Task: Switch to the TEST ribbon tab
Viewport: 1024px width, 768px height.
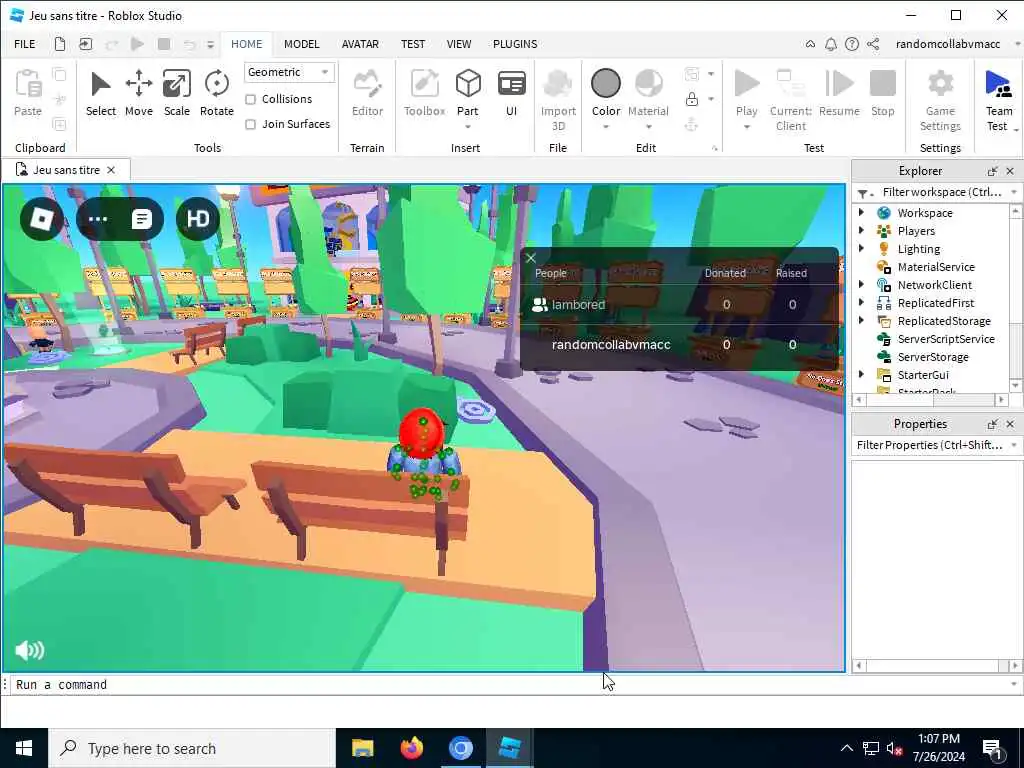Action: 413,44
